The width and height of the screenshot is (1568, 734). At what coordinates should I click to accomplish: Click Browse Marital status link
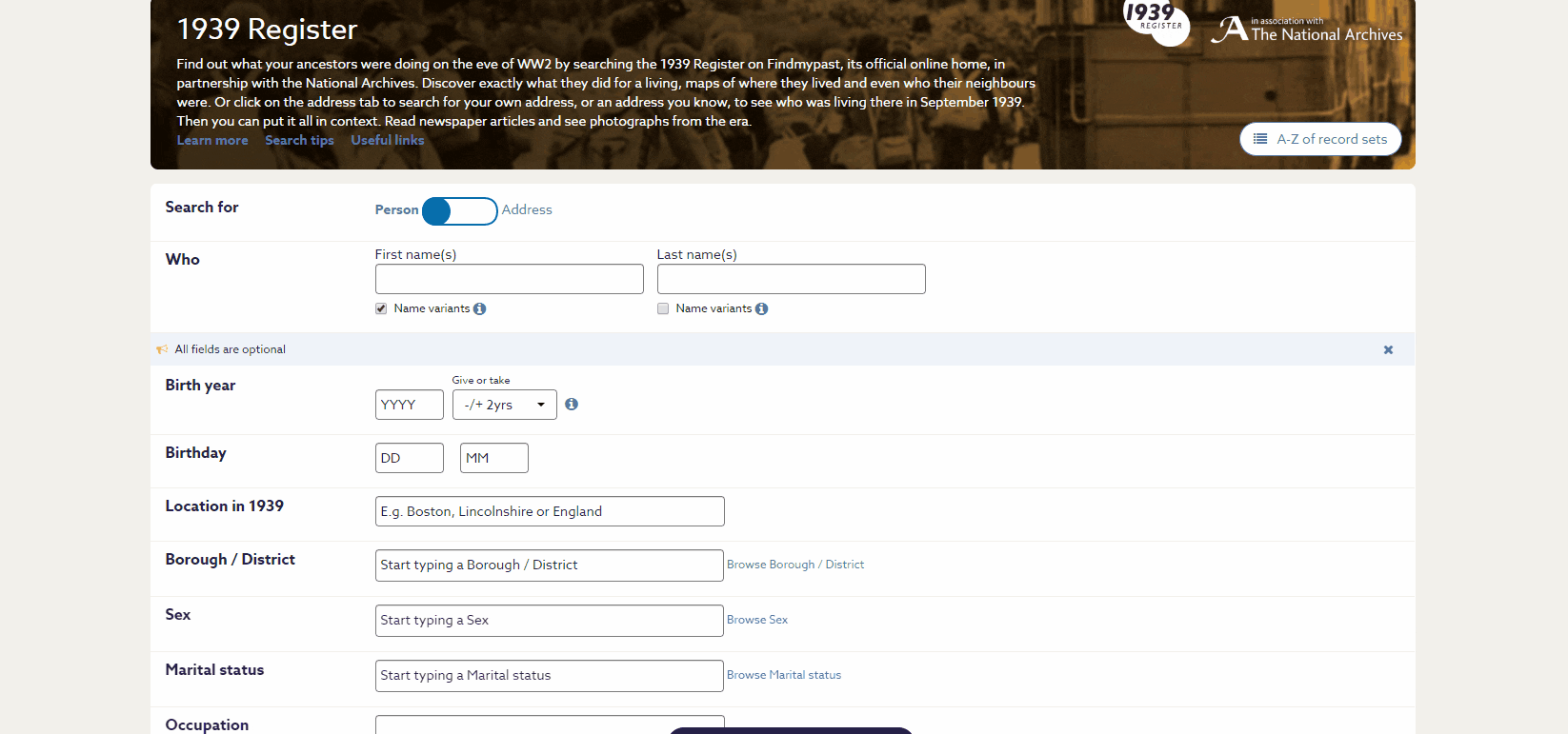(x=784, y=675)
